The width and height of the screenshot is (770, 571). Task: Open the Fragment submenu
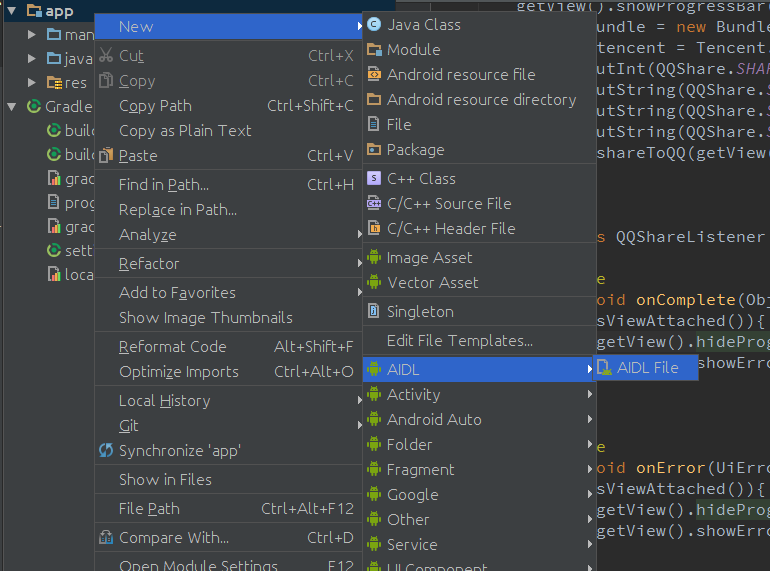(420, 469)
